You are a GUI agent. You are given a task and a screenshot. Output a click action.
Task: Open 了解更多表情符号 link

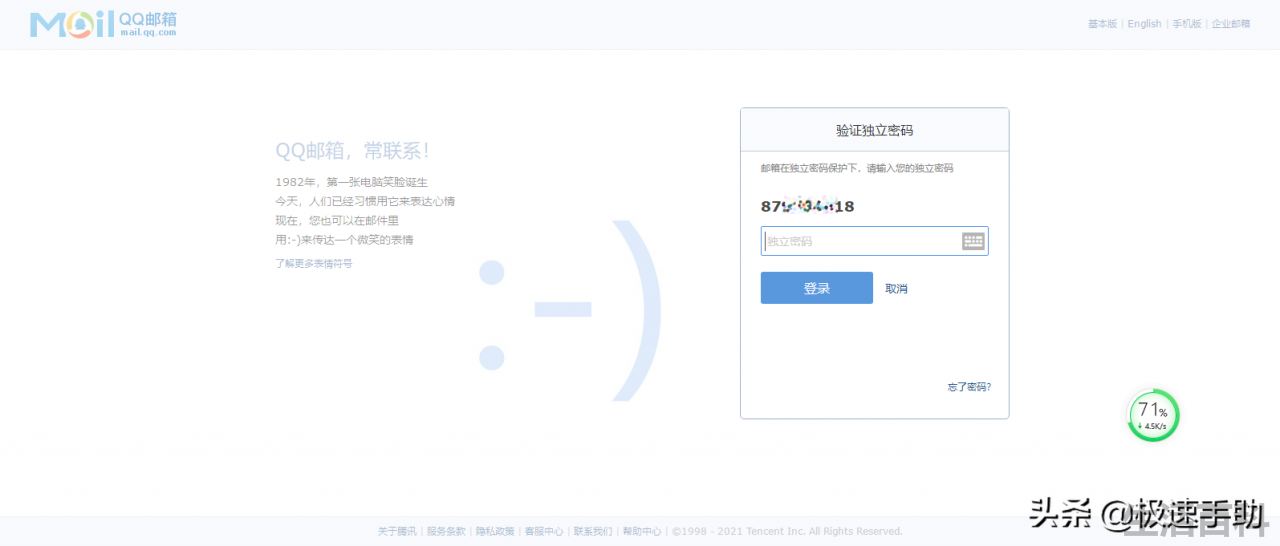click(x=314, y=264)
